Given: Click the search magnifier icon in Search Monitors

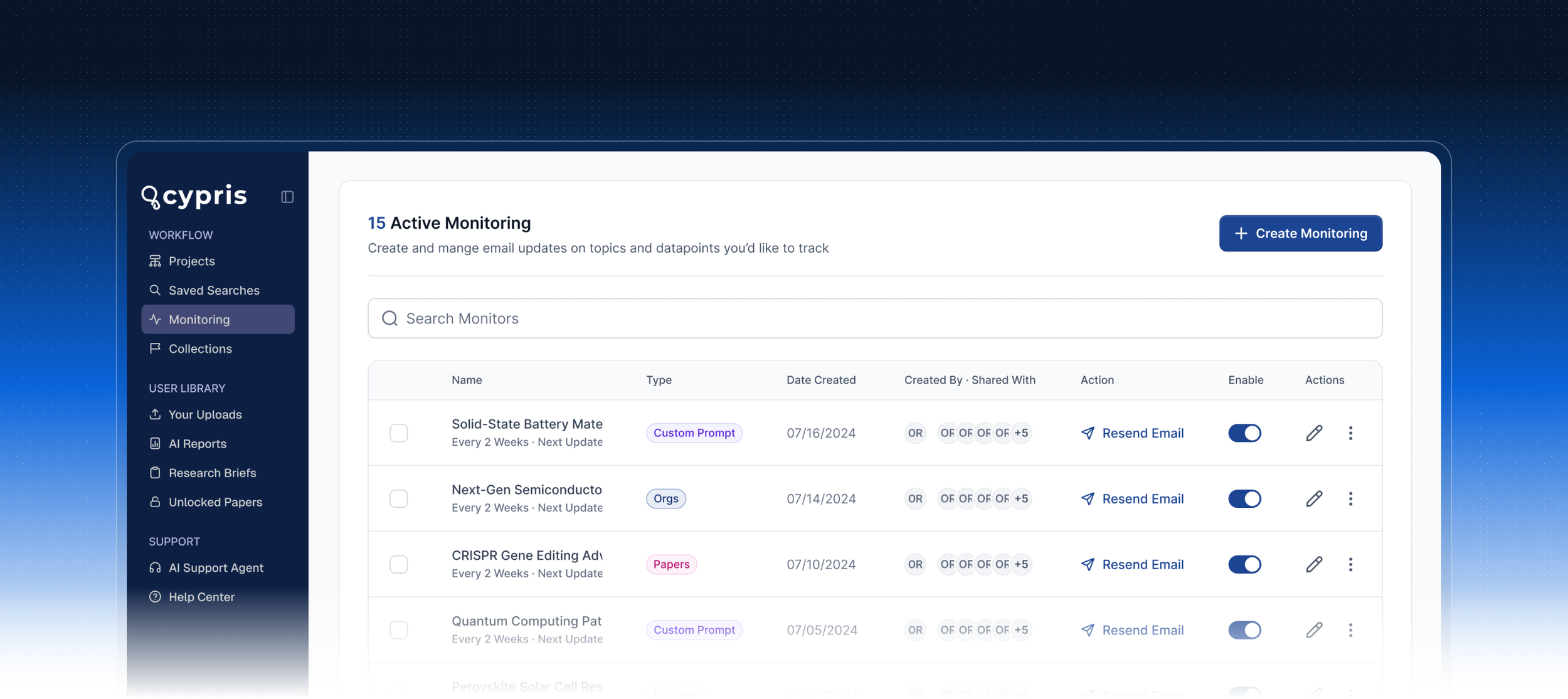Looking at the screenshot, I should tap(389, 318).
